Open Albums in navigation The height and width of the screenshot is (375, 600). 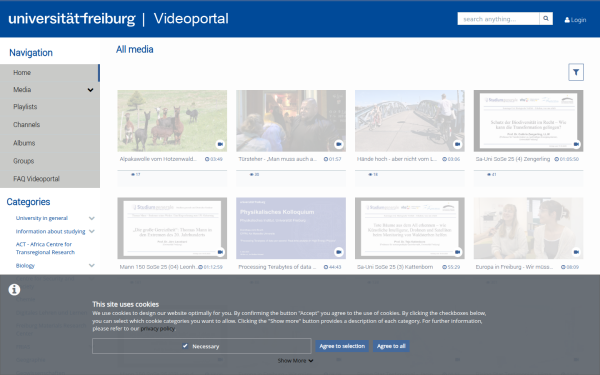pos(50,143)
